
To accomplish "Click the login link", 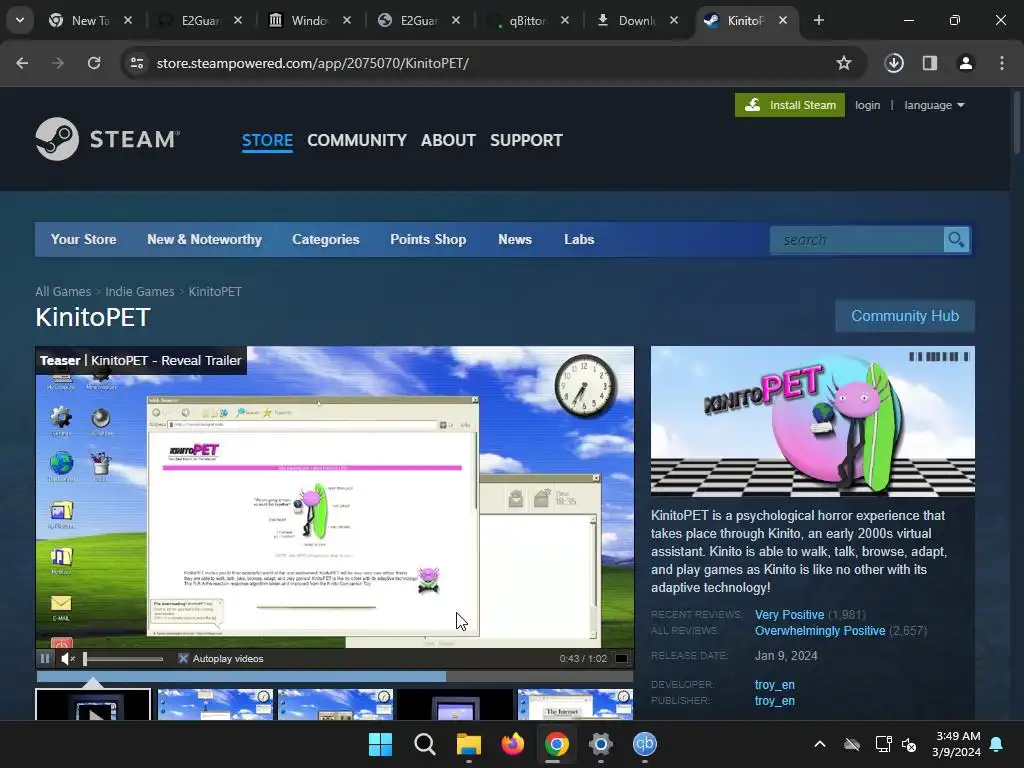I will [867, 105].
